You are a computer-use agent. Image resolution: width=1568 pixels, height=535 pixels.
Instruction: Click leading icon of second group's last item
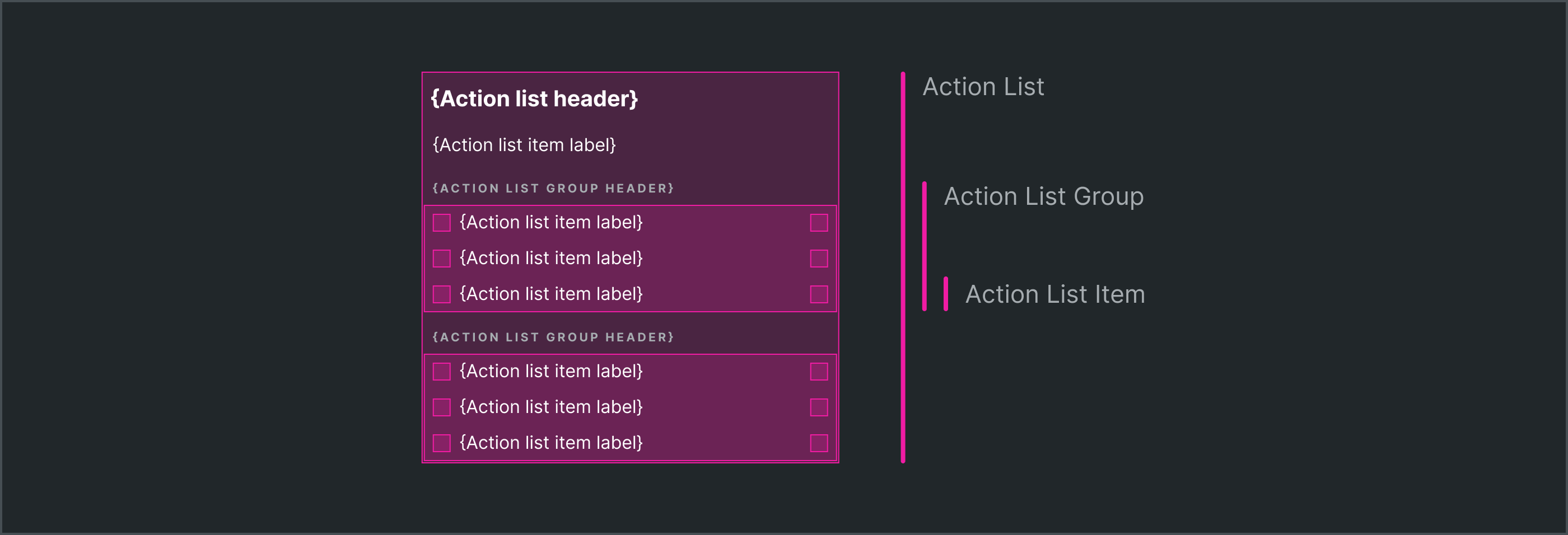click(x=441, y=443)
